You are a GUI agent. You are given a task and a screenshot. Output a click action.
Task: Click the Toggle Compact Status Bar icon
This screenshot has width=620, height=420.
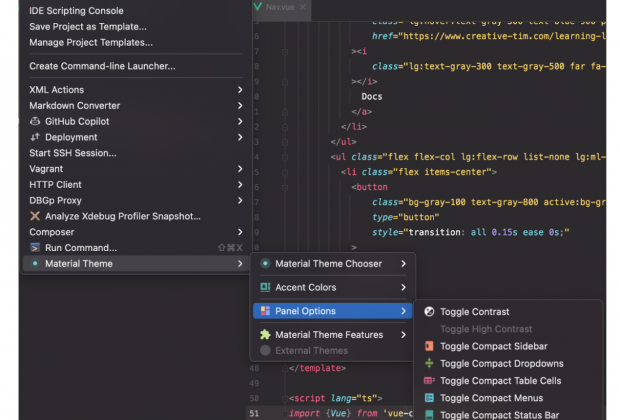[429, 414]
